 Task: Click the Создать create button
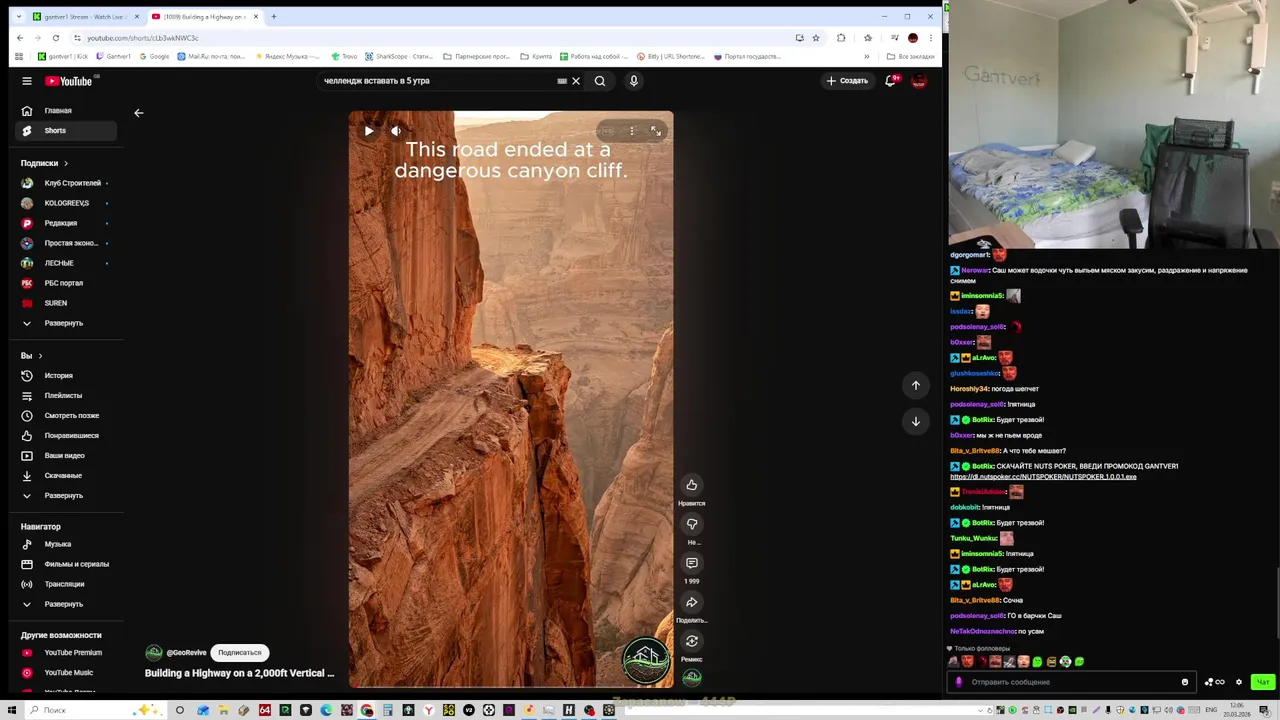(x=847, y=81)
